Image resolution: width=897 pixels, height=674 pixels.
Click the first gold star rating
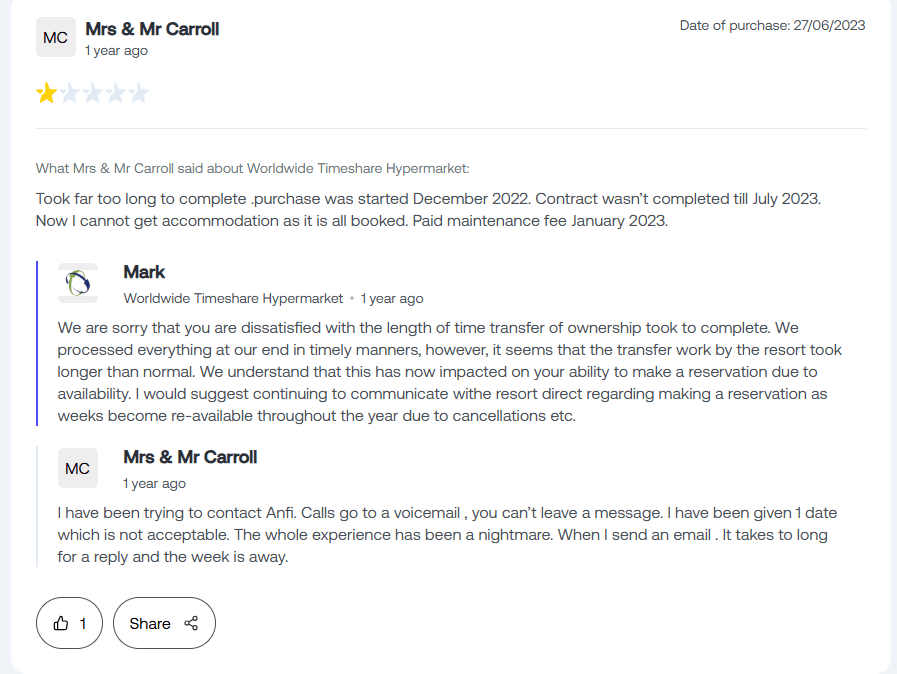47,94
